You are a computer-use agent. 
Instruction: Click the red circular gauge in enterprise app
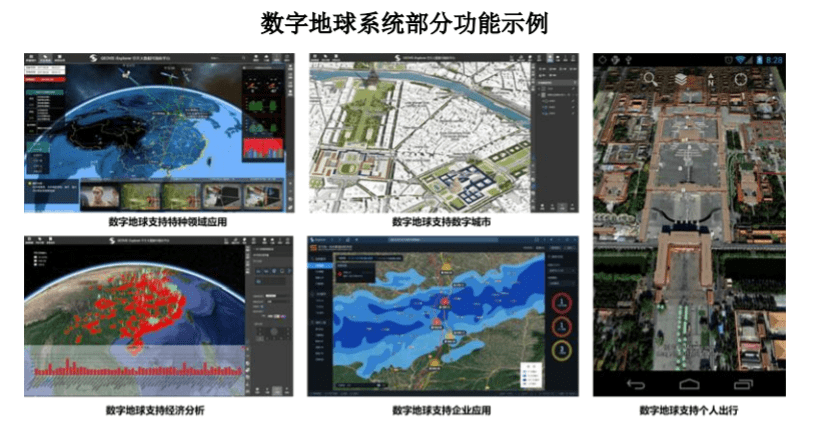click(x=561, y=303)
